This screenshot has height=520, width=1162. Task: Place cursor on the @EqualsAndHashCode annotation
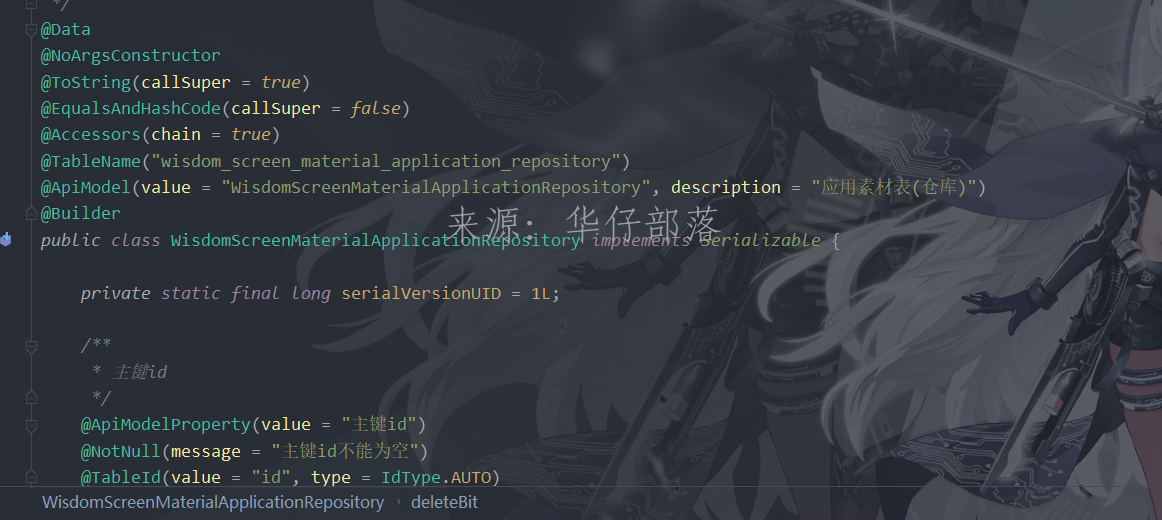pos(131,109)
